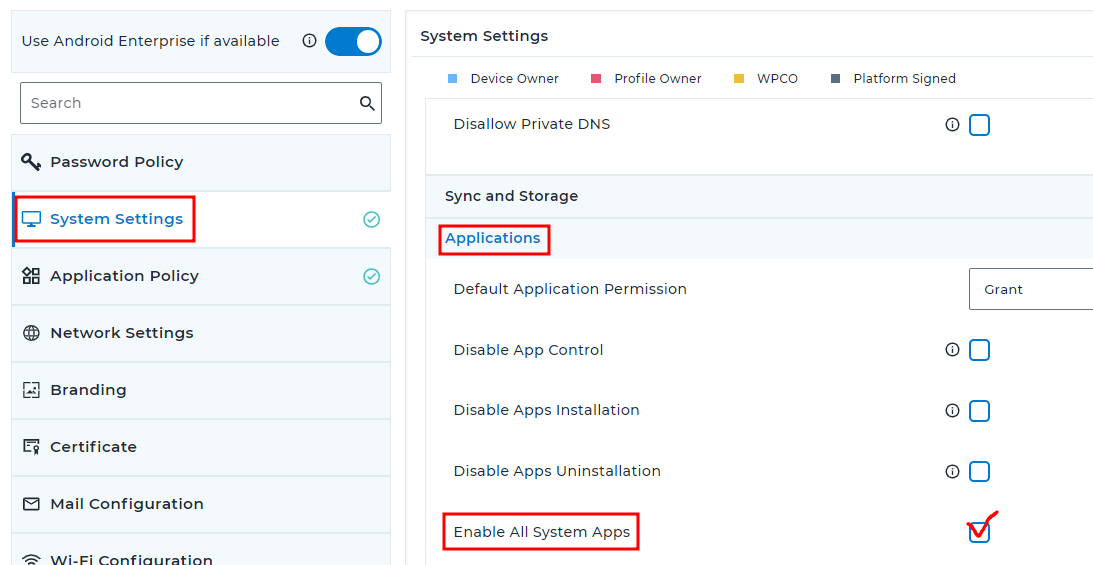Click green check status on Application Policy
Image resolution: width=1093 pixels, height=565 pixels.
coord(372,277)
